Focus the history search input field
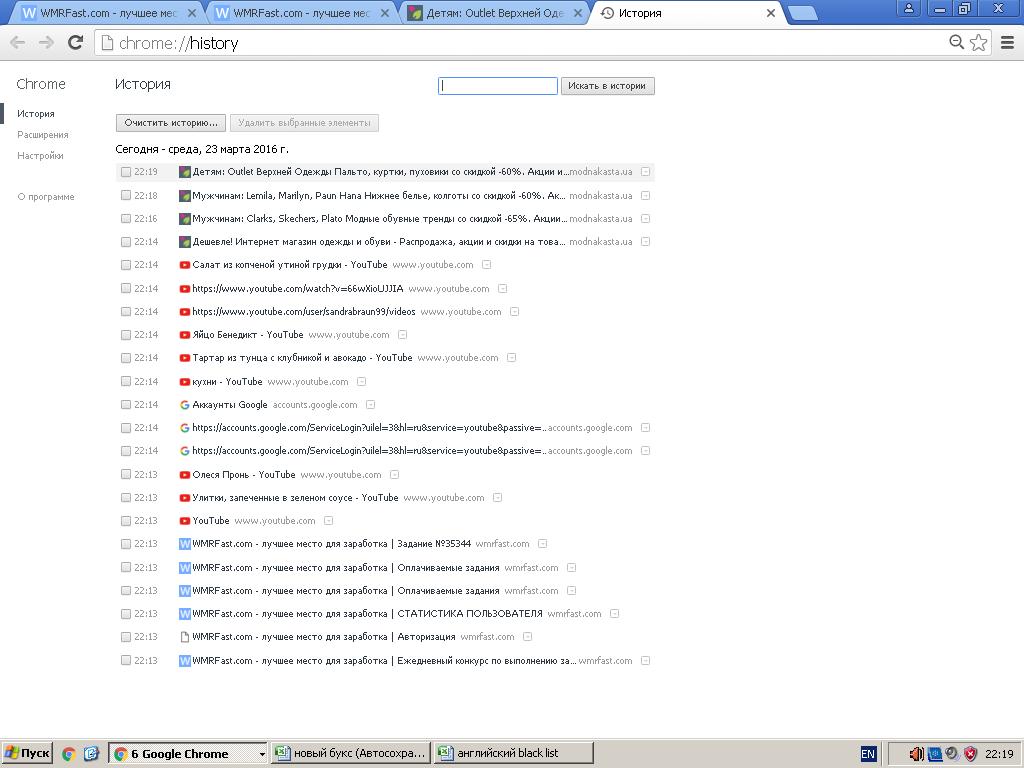Screen dimensions: 1024x768 tap(498, 86)
